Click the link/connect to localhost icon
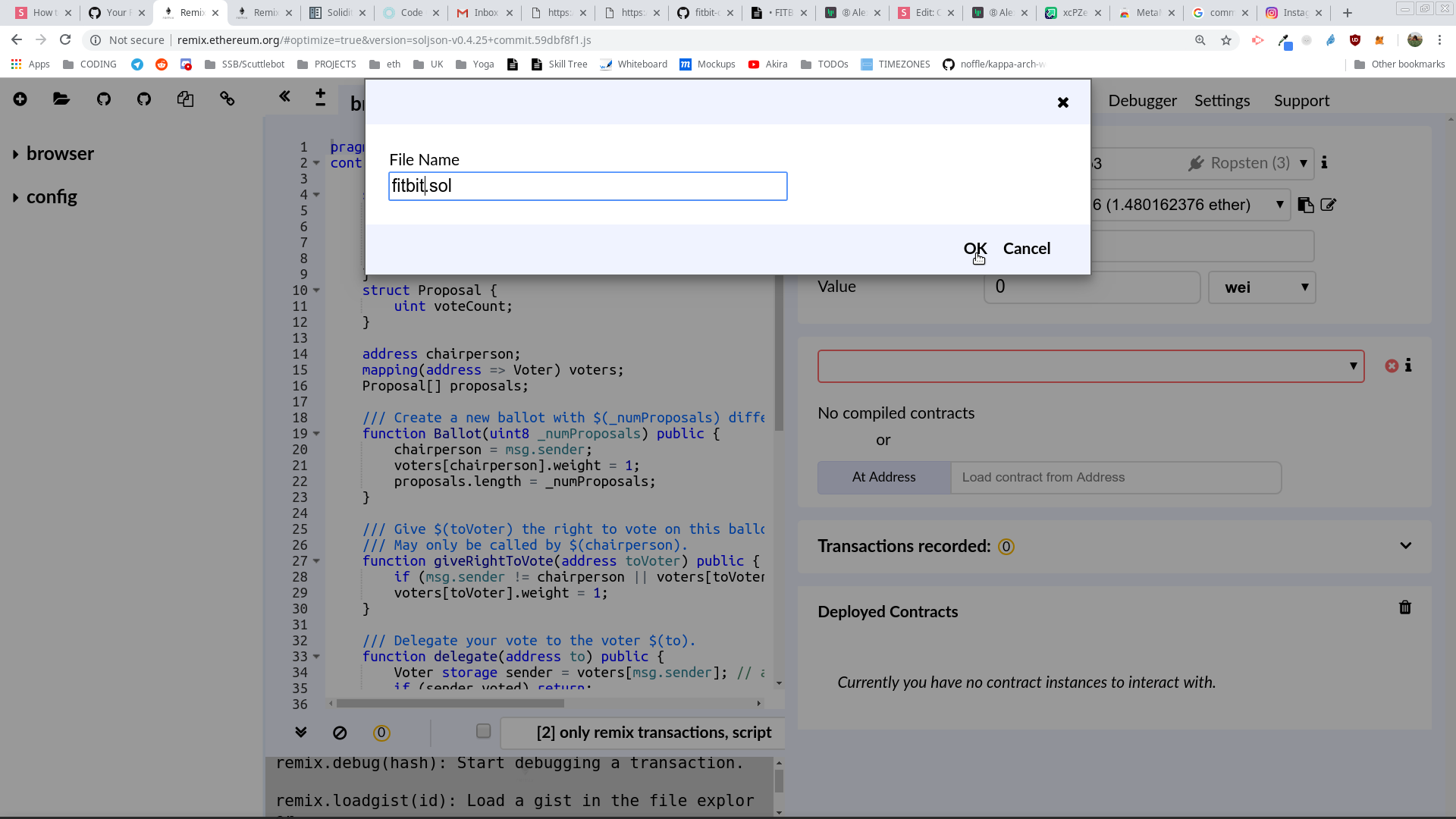This screenshot has width=1456, height=819. pos(227,99)
